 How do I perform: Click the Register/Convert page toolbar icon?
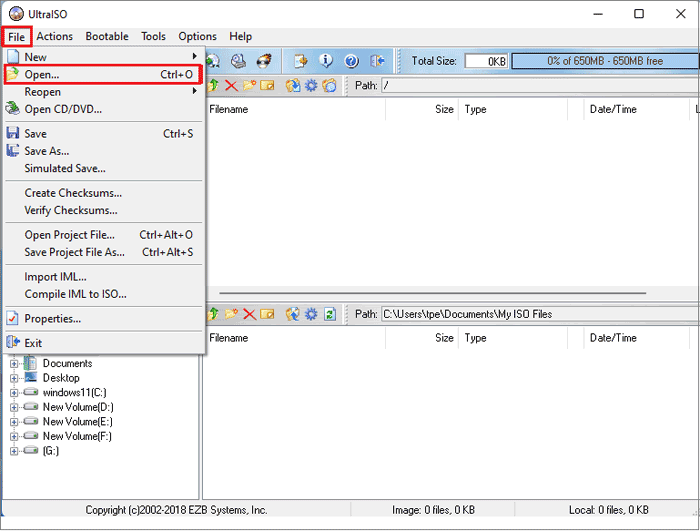(x=300, y=61)
